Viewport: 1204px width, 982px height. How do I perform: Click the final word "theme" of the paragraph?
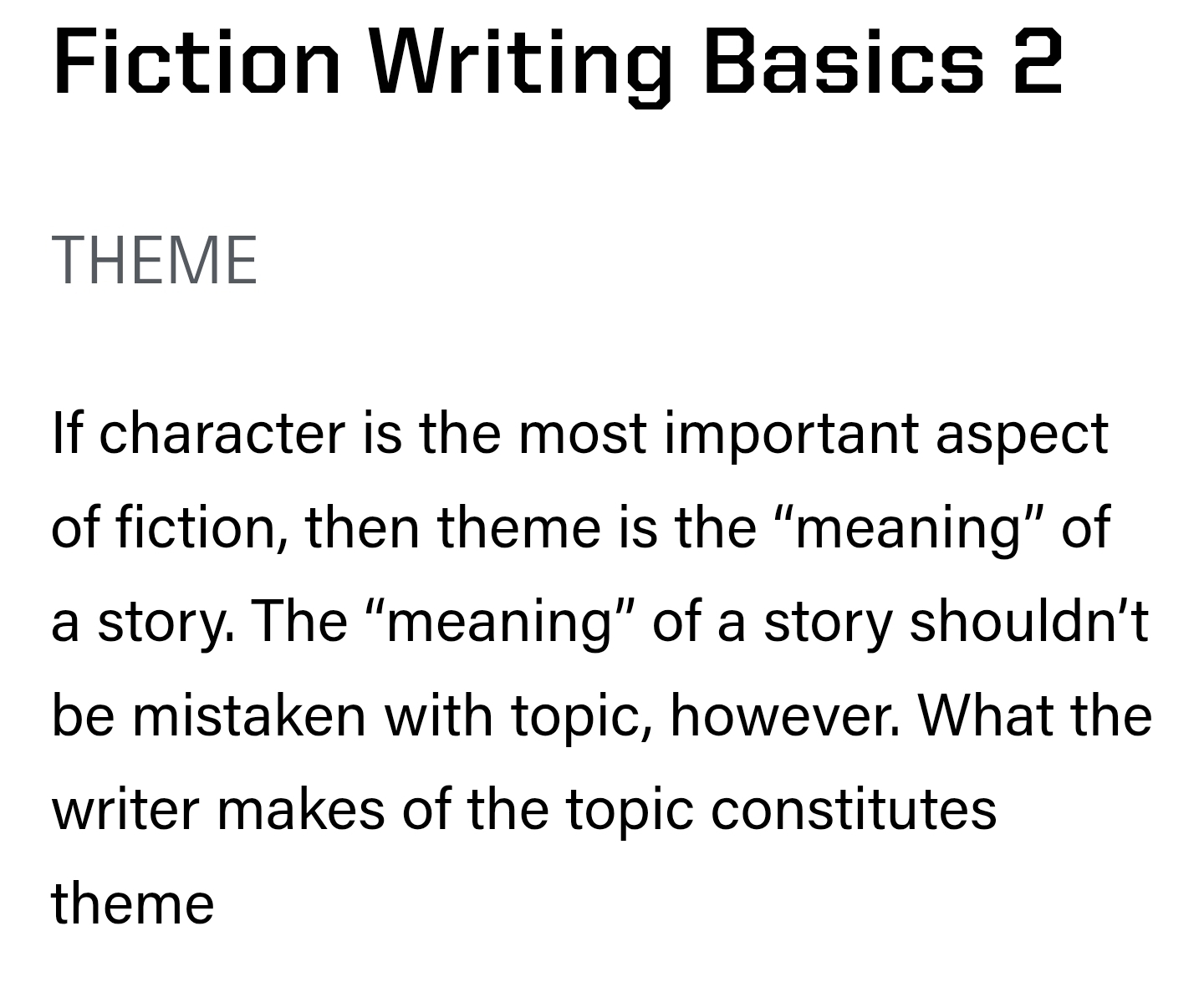point(133,904)
